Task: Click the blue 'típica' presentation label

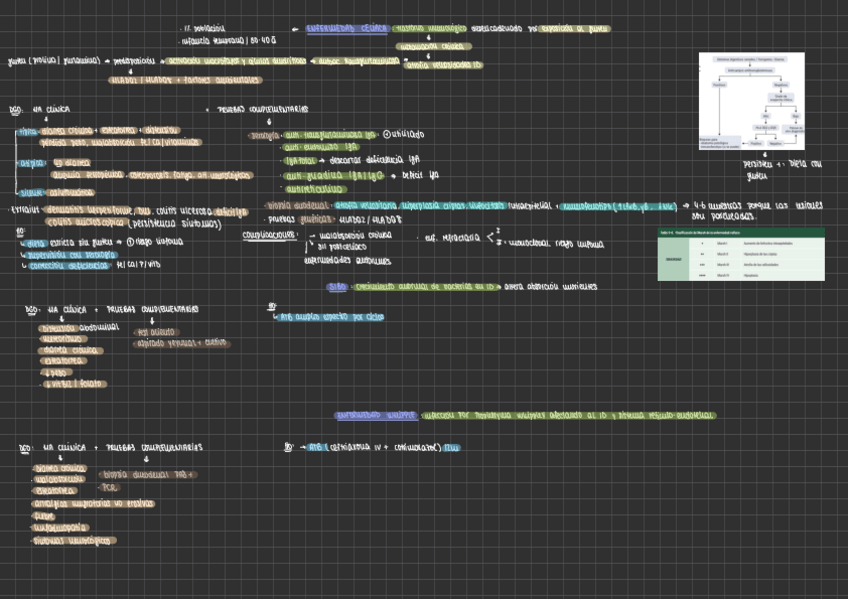Action: 27,131
